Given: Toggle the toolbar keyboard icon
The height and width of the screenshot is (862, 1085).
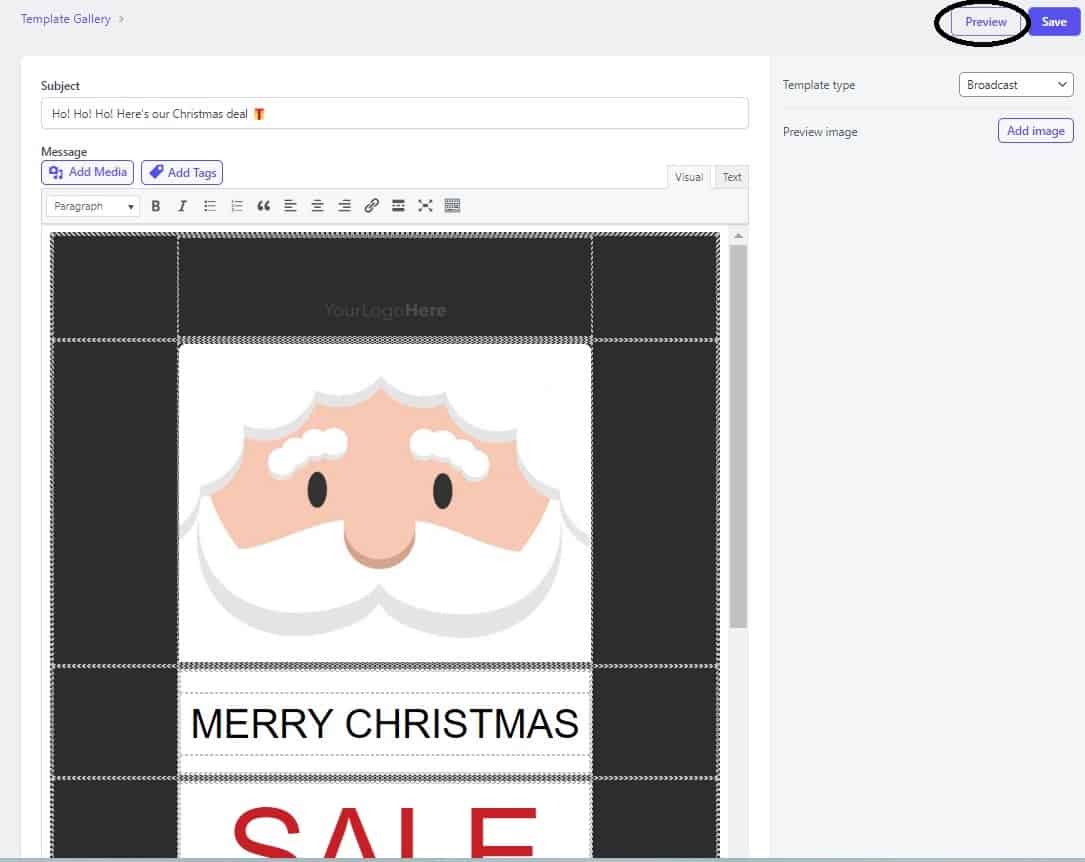Looking at the screenshot, I should coord(452,206).
